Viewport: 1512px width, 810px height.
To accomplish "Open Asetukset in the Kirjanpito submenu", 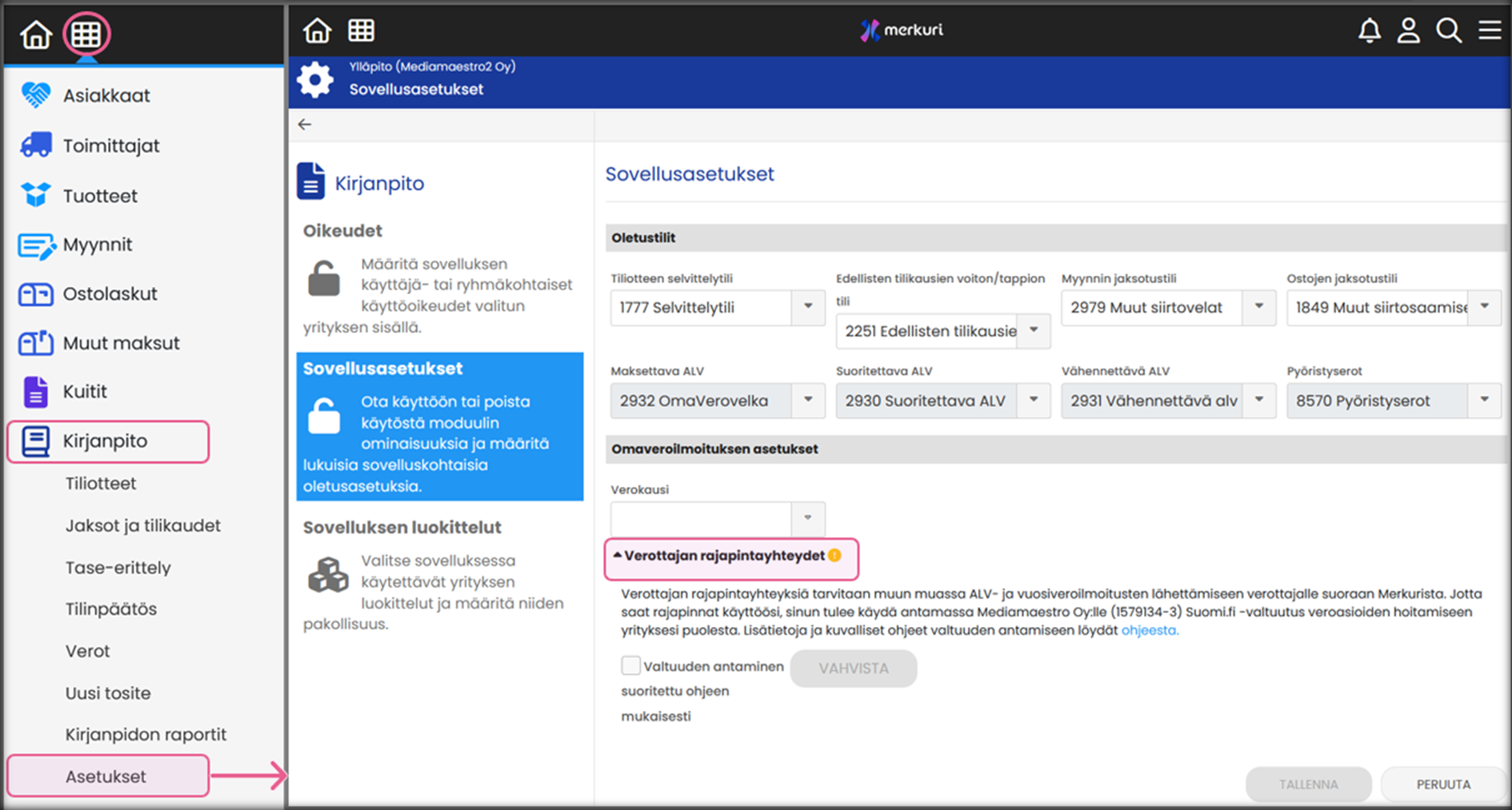I will click(106, 776).
